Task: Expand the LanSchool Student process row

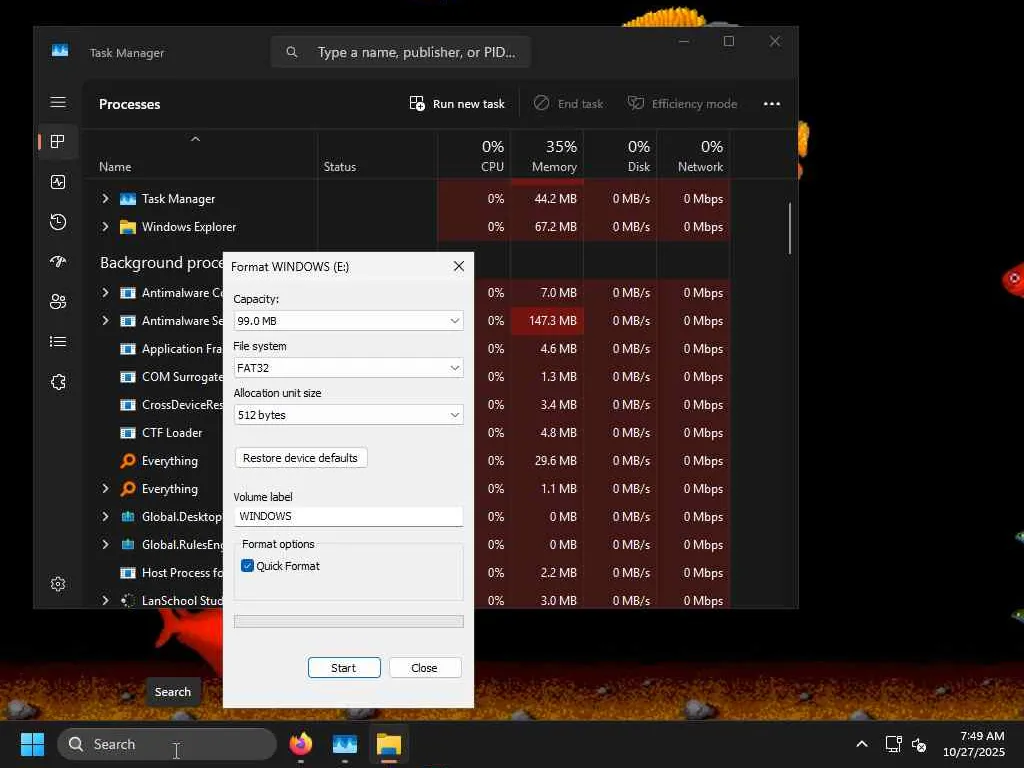Action: [x=105, y=600]
